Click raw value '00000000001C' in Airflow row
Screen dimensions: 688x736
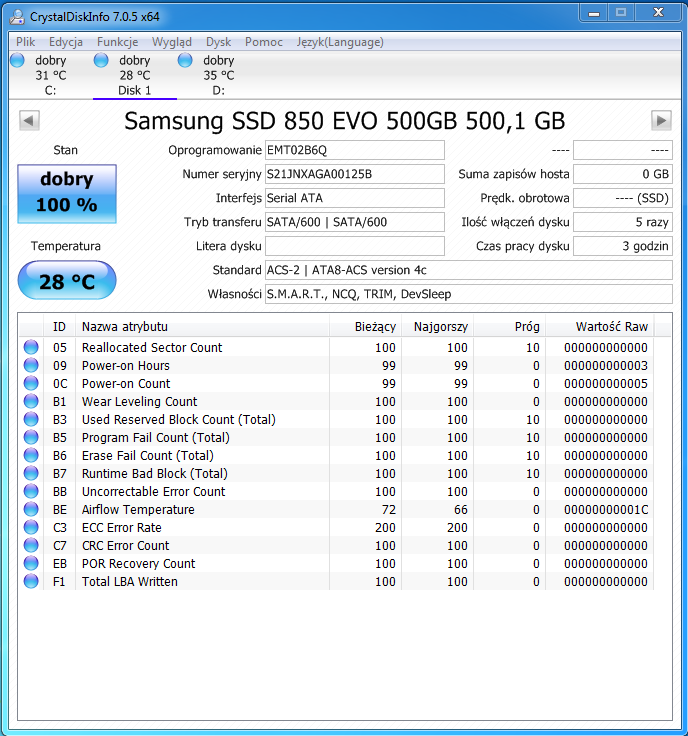606,510
